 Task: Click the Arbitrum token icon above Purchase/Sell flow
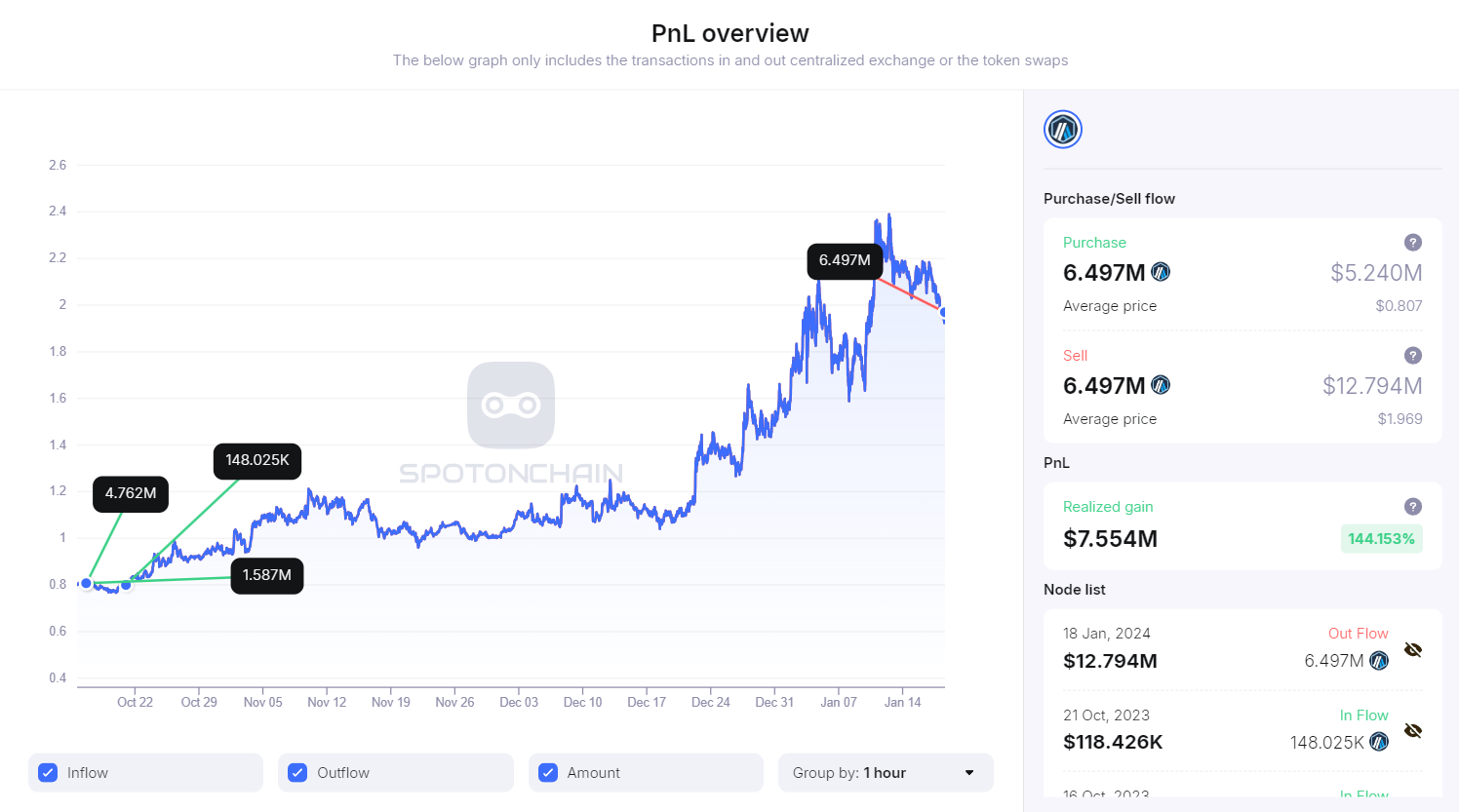(x=1062, y=129)
